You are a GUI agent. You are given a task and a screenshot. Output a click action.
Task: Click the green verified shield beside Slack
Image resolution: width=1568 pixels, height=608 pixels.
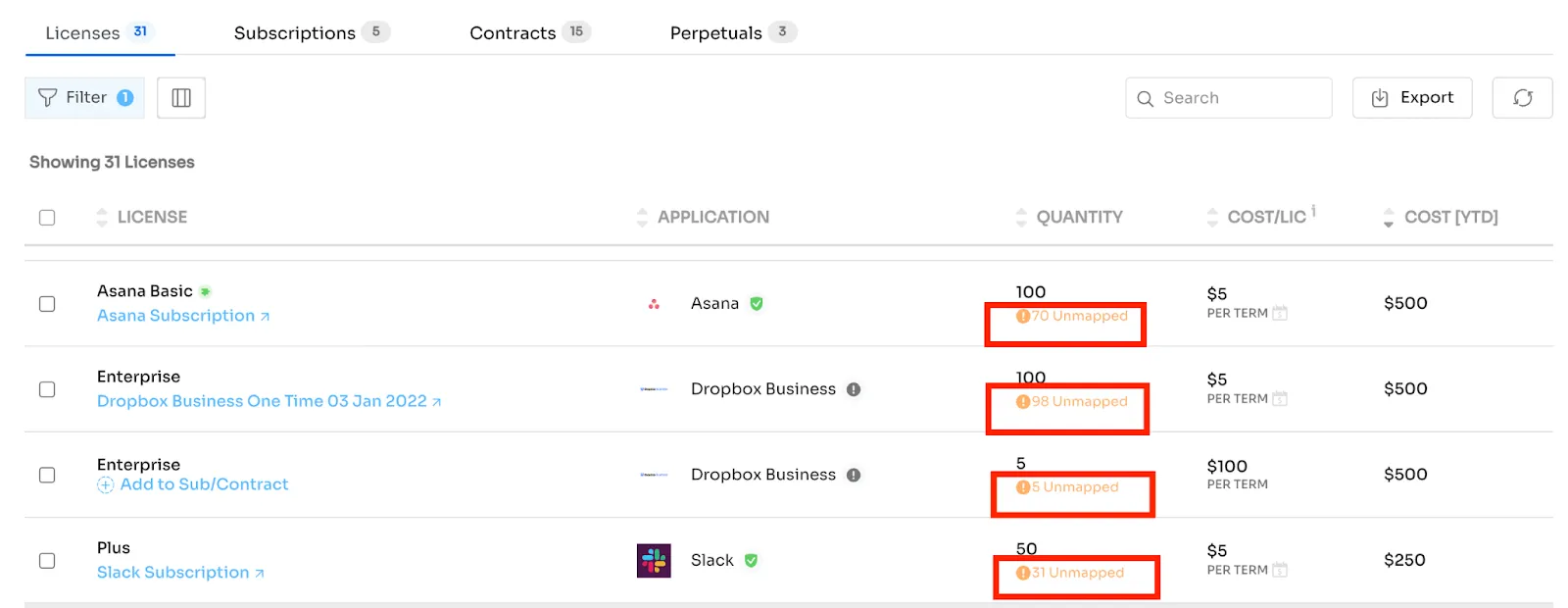751,561
